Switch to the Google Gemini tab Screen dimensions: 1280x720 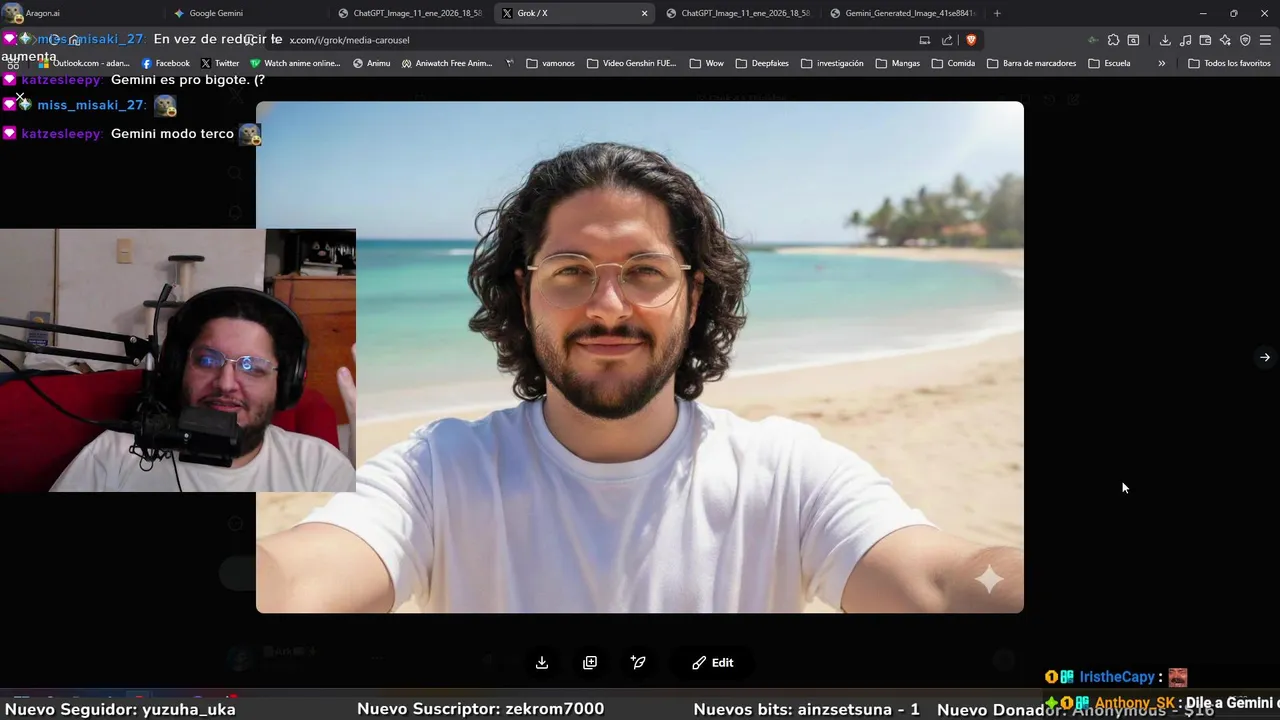pyautogui.click(x=245, y=13)
